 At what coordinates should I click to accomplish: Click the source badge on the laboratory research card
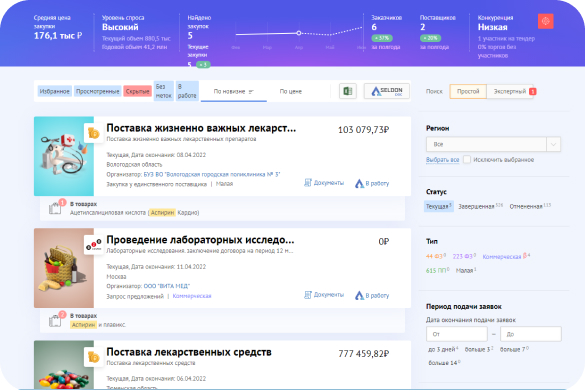point(93,245)
